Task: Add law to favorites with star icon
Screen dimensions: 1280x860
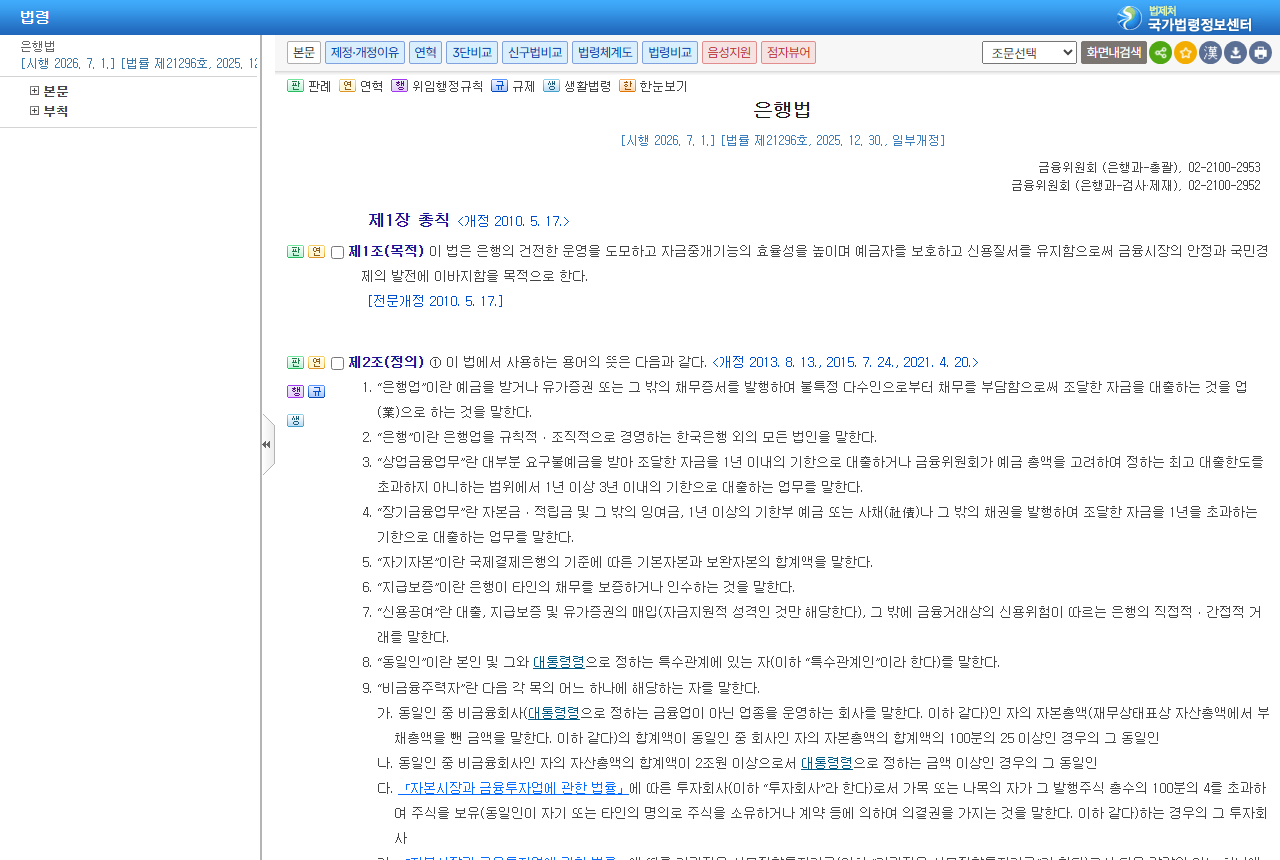Action: [x=1185, y=53]
